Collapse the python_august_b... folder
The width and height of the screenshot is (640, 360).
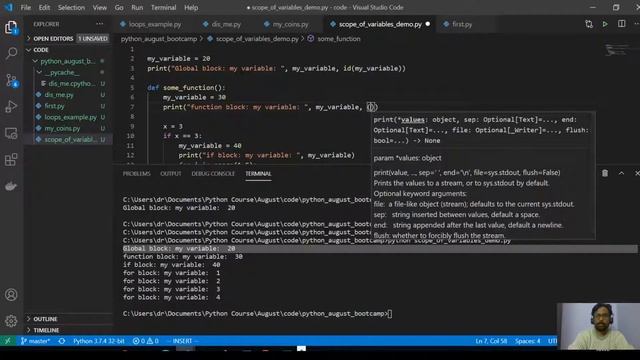click(68, 61)
